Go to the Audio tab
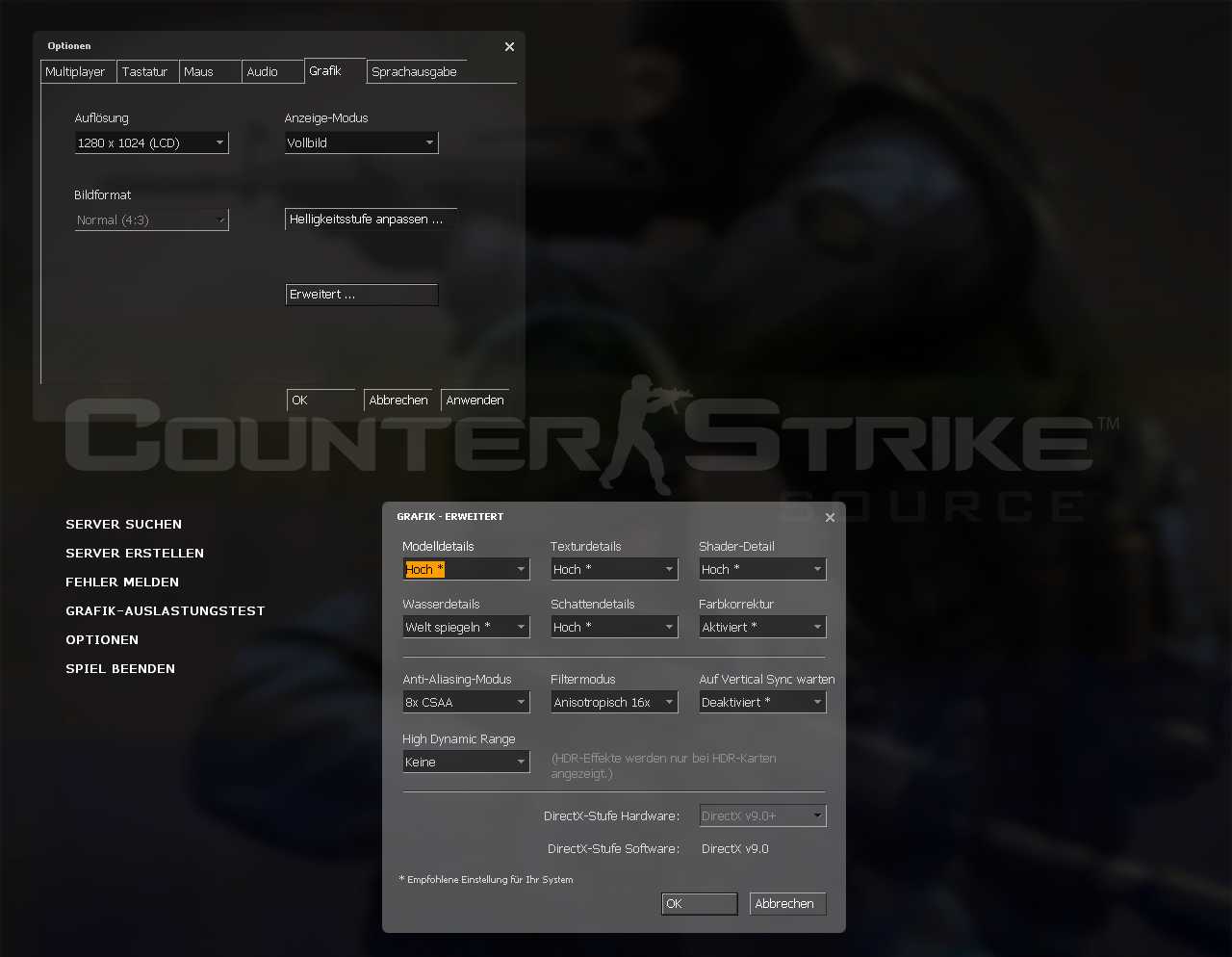This screenshot has width=1232, height=957. click(272, 72)
